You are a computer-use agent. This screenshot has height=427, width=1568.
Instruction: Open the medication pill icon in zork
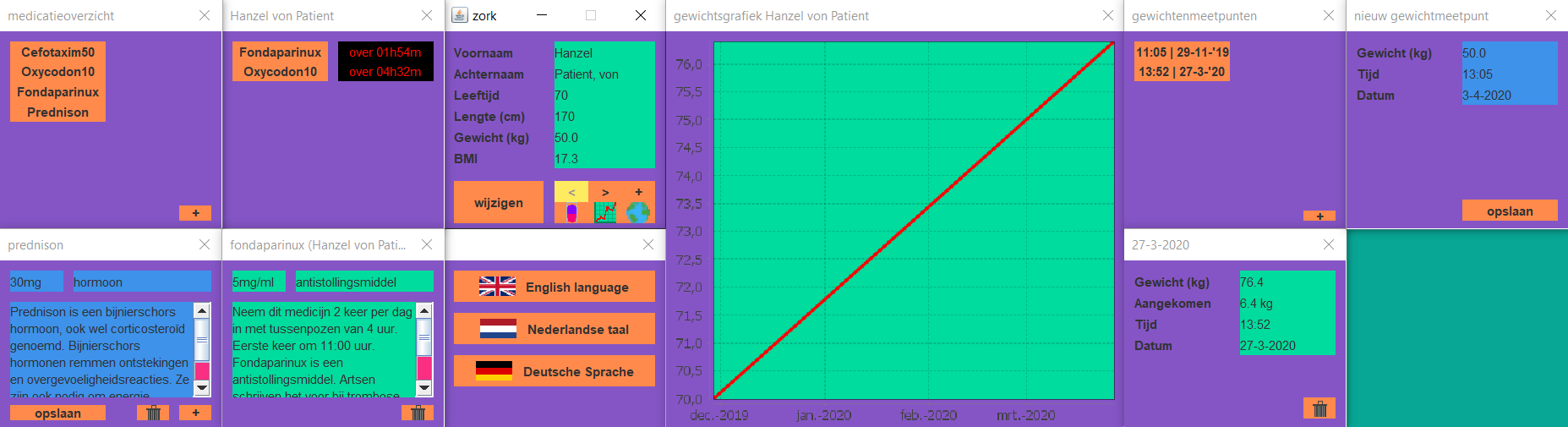click(x=571, y=213)
